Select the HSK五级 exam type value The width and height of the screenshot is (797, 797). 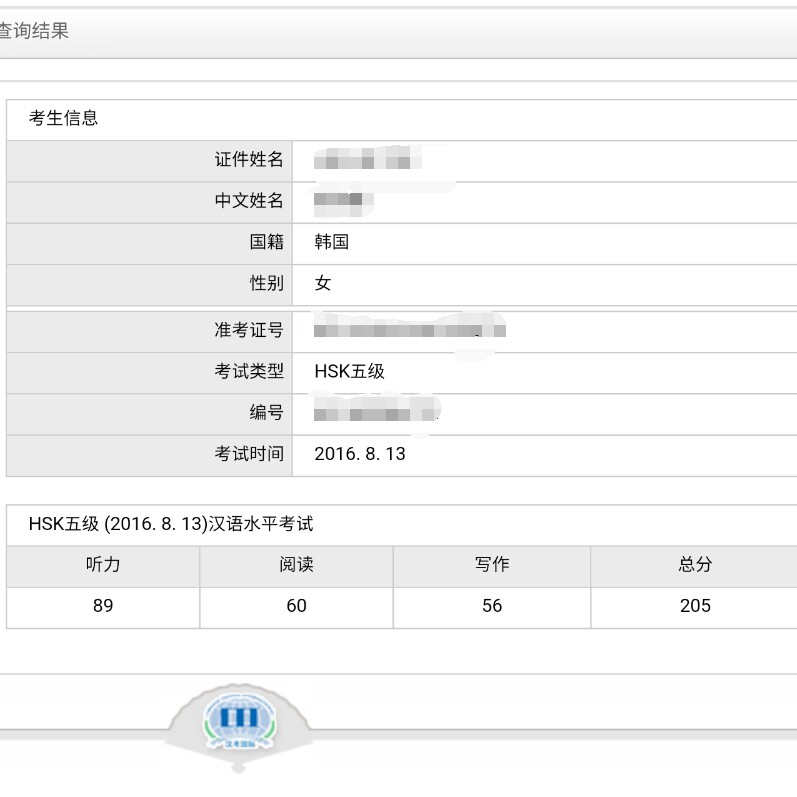350,371
